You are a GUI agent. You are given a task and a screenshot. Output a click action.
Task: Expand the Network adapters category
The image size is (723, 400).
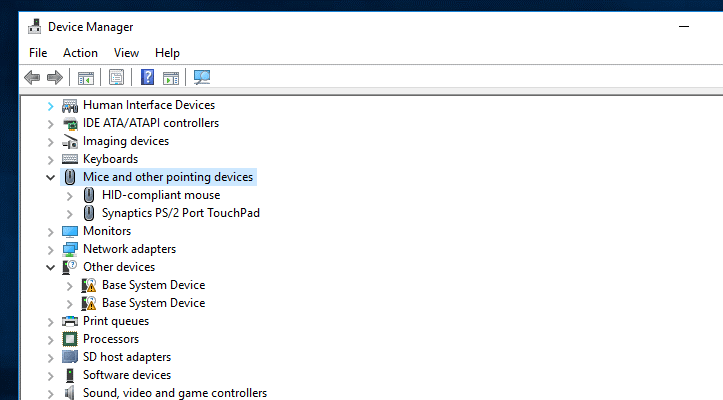51,249
